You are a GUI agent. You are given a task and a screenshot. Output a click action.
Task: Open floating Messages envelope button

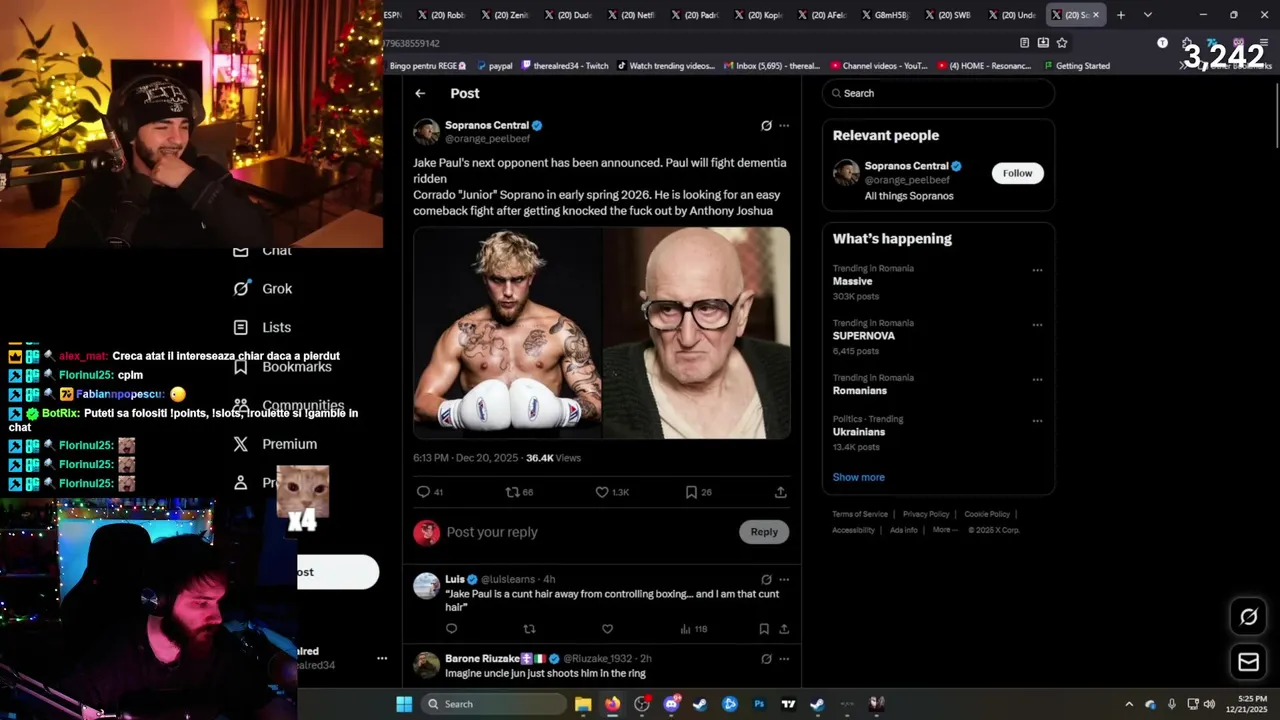click(1248, 662)
